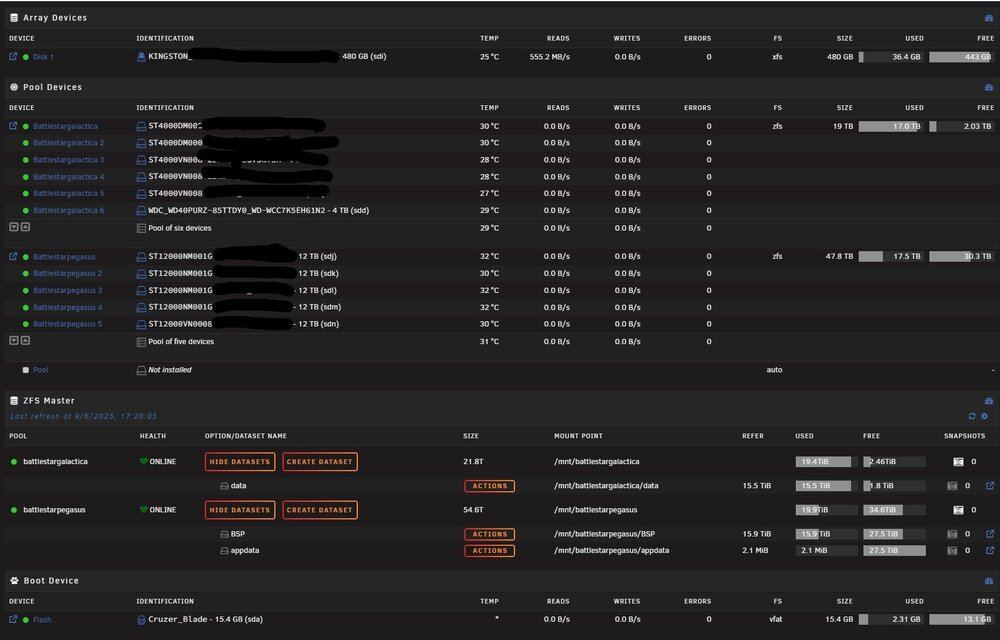Image resolution: width=1000 pixels, height=640 pixels.
Task: Click snapshot icon for the data dataset
Action: (x=952, y=486)
